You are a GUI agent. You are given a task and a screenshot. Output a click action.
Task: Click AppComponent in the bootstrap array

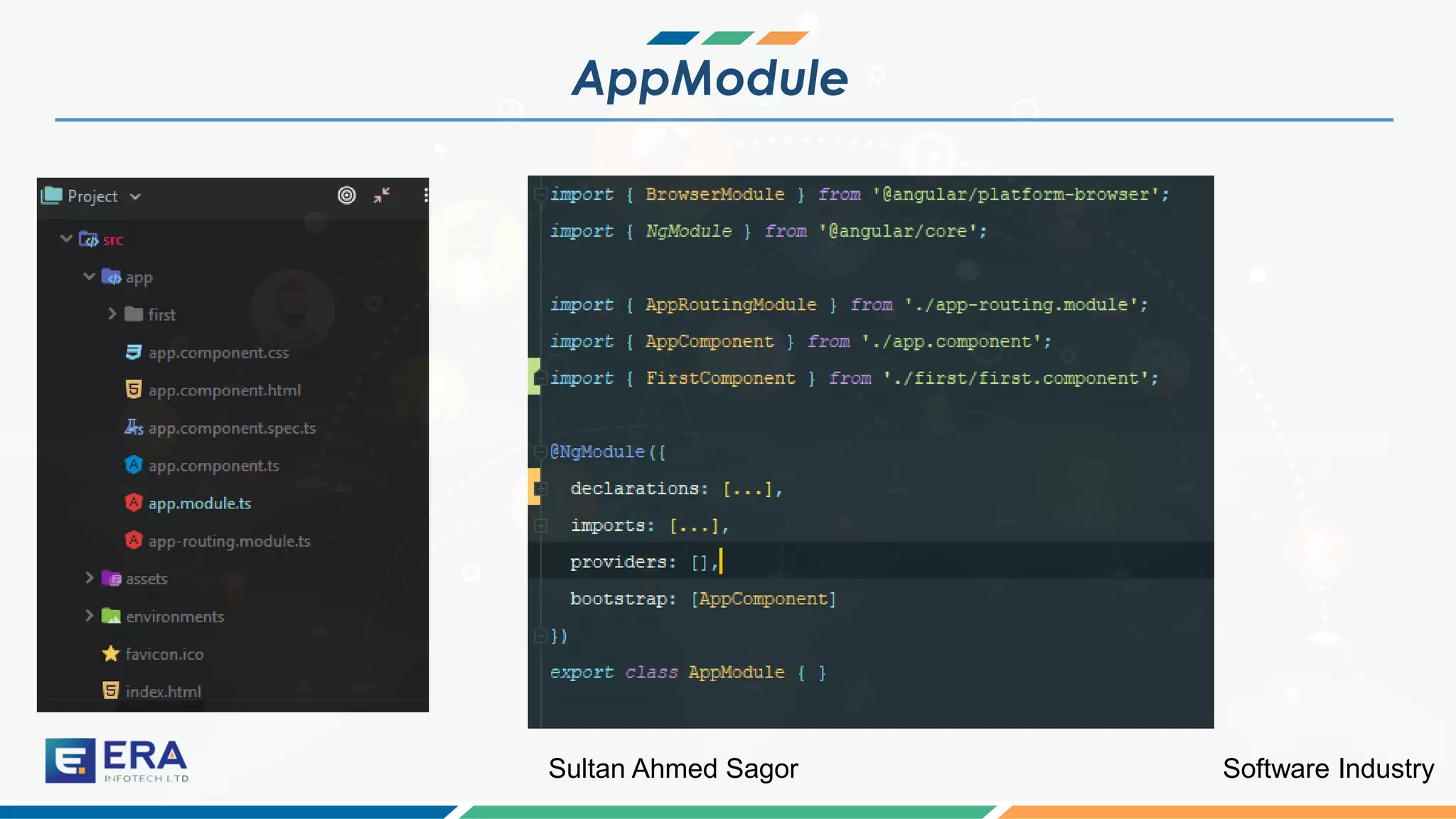click(x=764, y=599)
